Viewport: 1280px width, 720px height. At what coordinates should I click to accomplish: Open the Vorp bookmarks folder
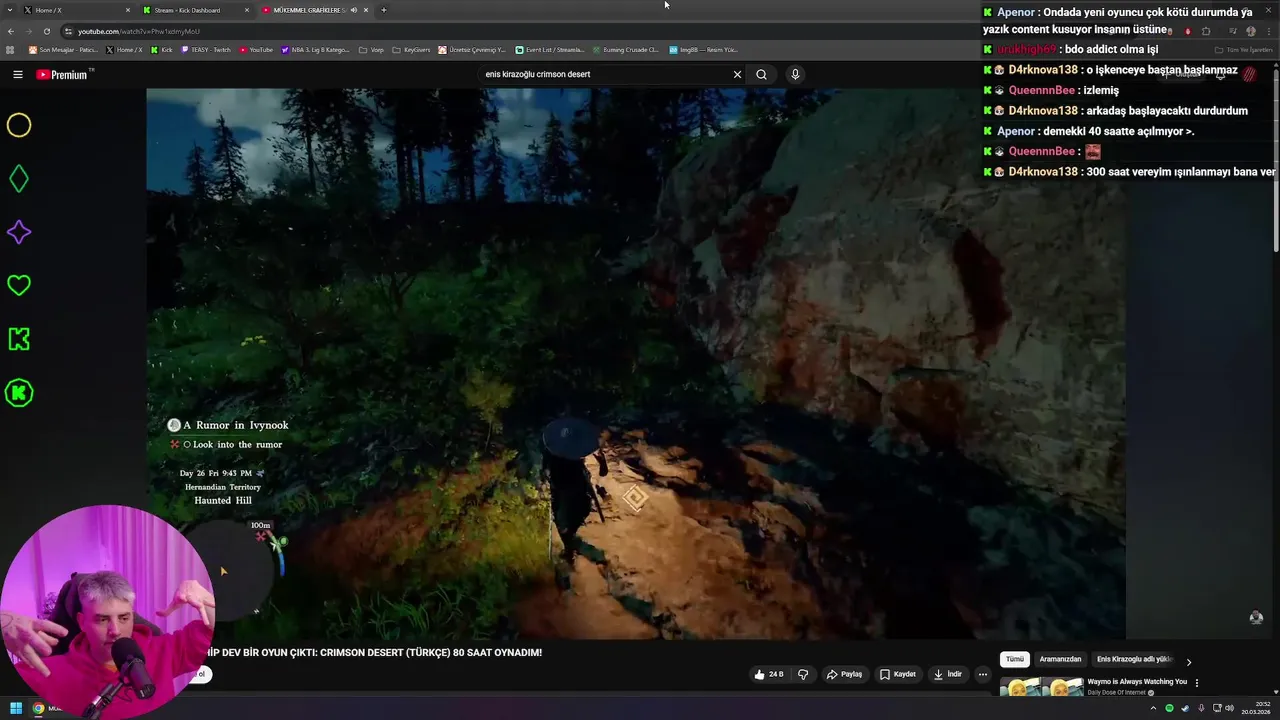pos(371,49)
